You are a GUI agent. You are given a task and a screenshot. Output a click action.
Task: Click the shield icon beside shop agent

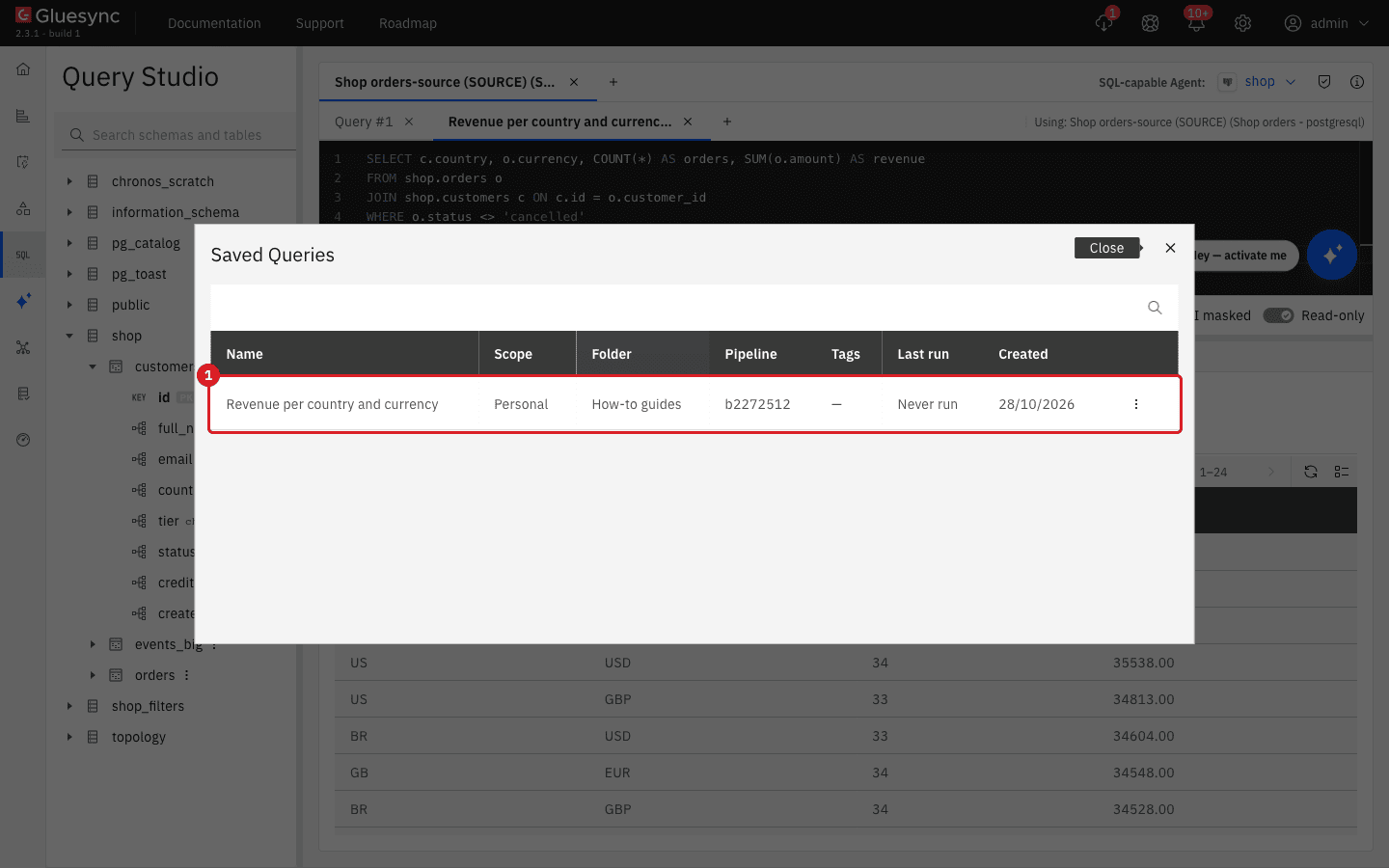(1324, 82)
